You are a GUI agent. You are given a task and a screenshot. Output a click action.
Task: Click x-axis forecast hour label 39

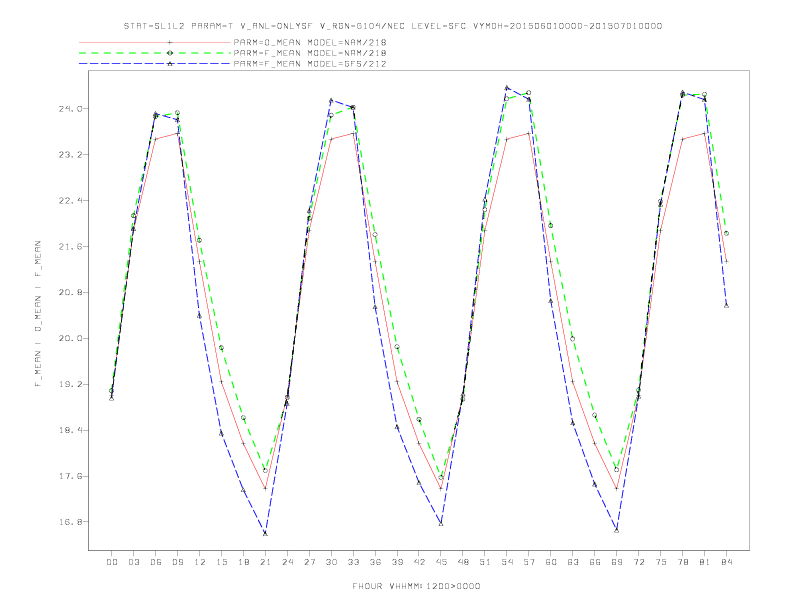tap(397, 562)
